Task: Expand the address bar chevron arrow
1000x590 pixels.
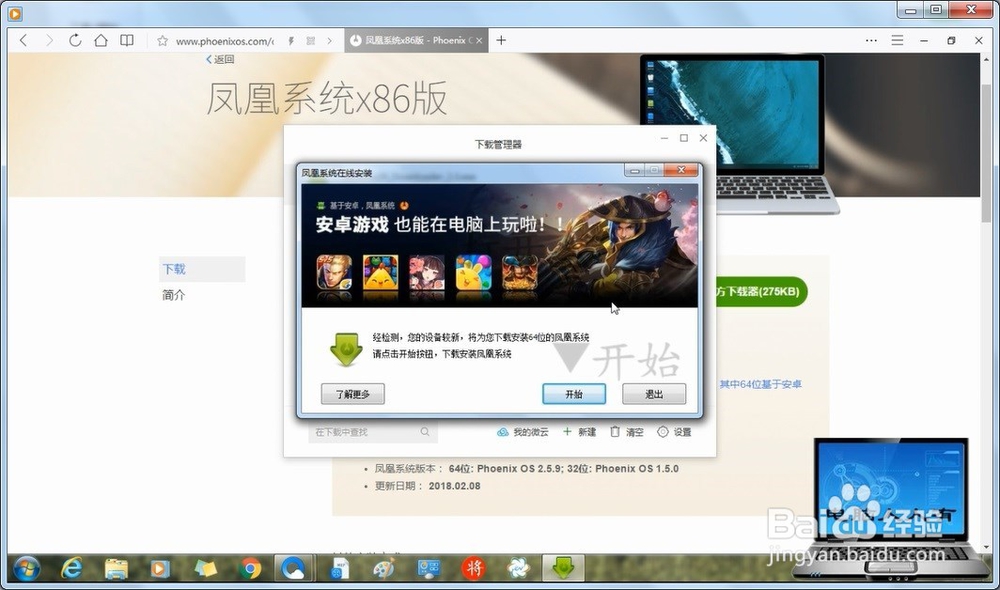Action: pos(329,41)
